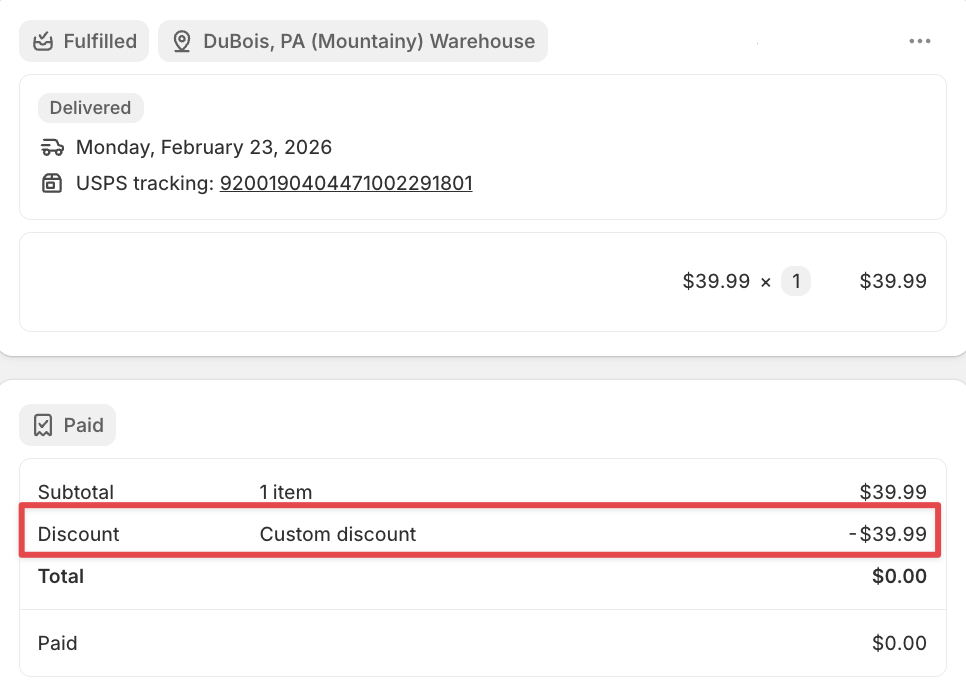Click the Fulfilled status badge
Screen dimensions: 966x694
pos(84,41)
